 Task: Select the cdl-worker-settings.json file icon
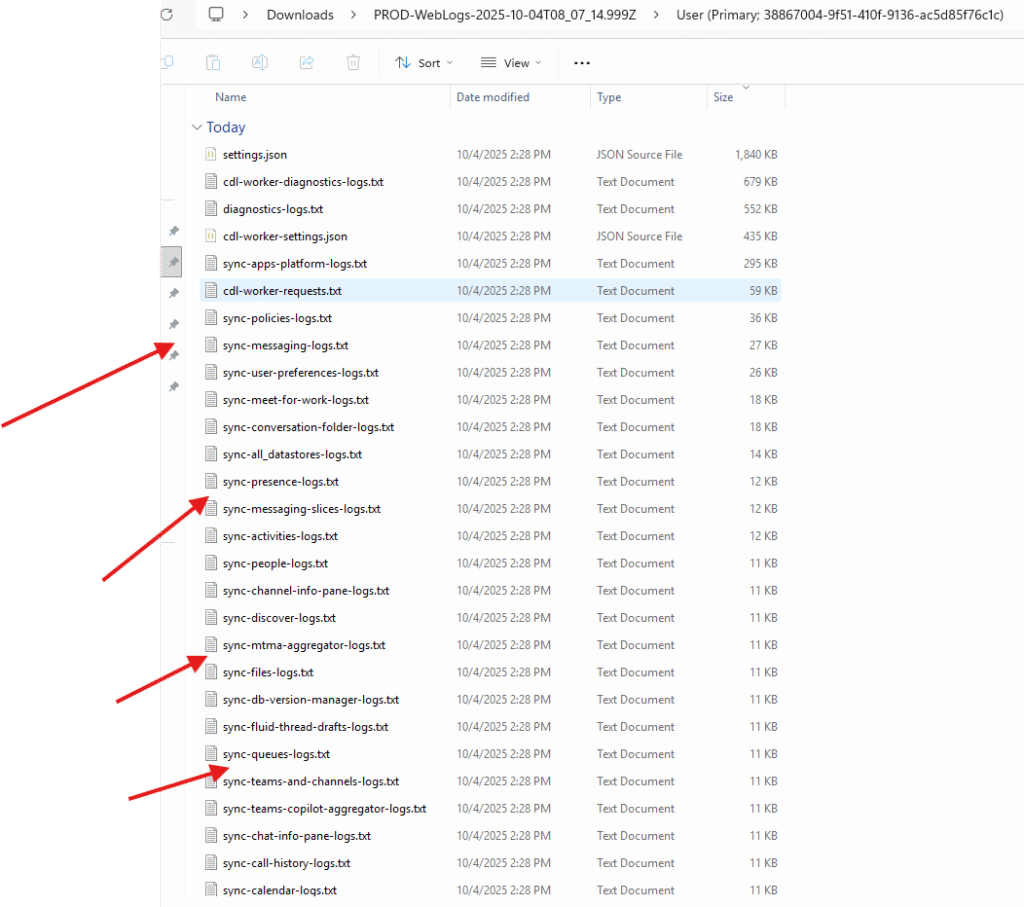[210, 237]
